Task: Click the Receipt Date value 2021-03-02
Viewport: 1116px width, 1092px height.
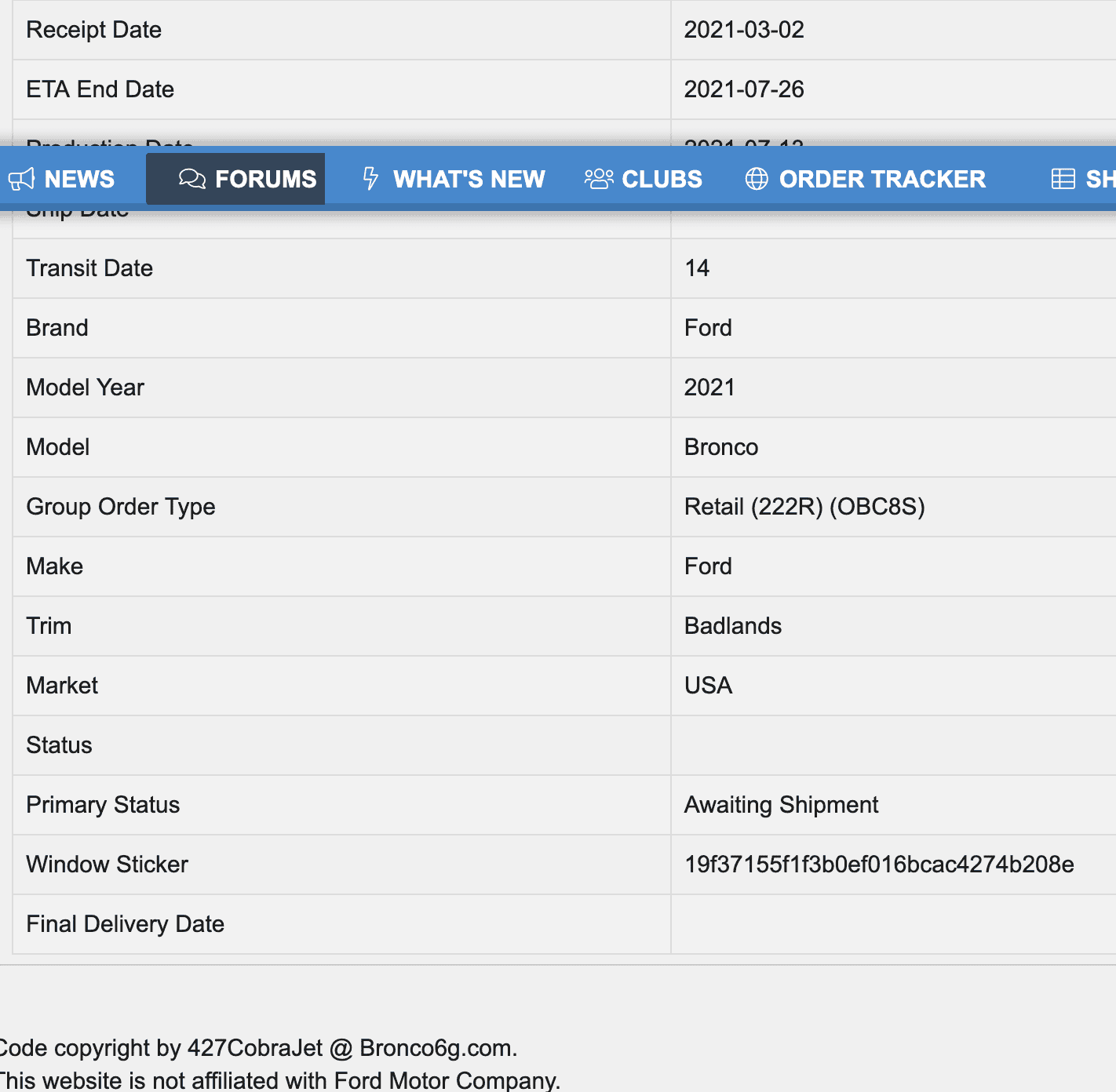Action: pyautogui.click(x=744, y=30)
